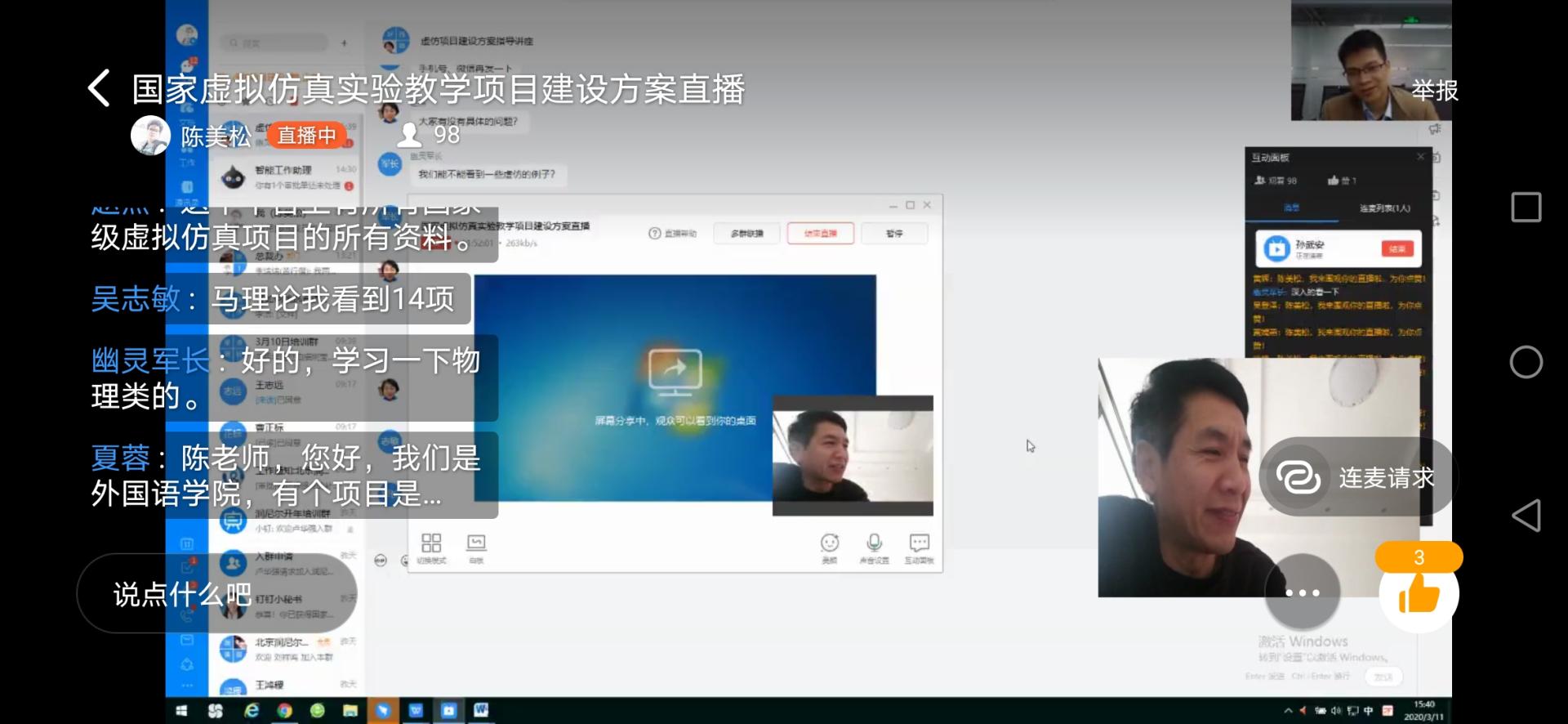
Task: Click the group message 我们能不能看到一些虚仿的例子?
Action: click(x=487, y=174)
